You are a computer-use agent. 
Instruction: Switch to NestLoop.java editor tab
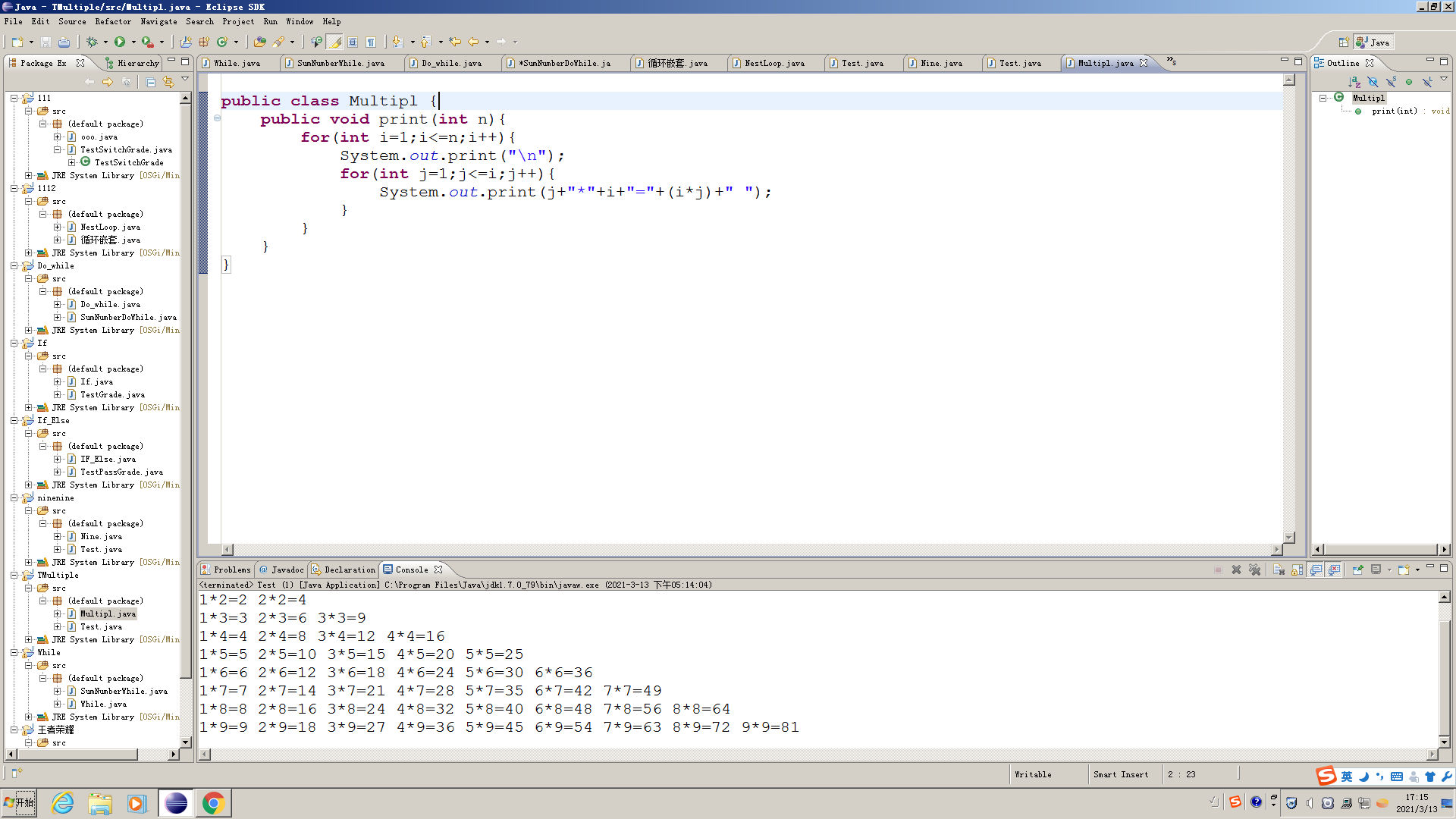[x=773, y=63]
